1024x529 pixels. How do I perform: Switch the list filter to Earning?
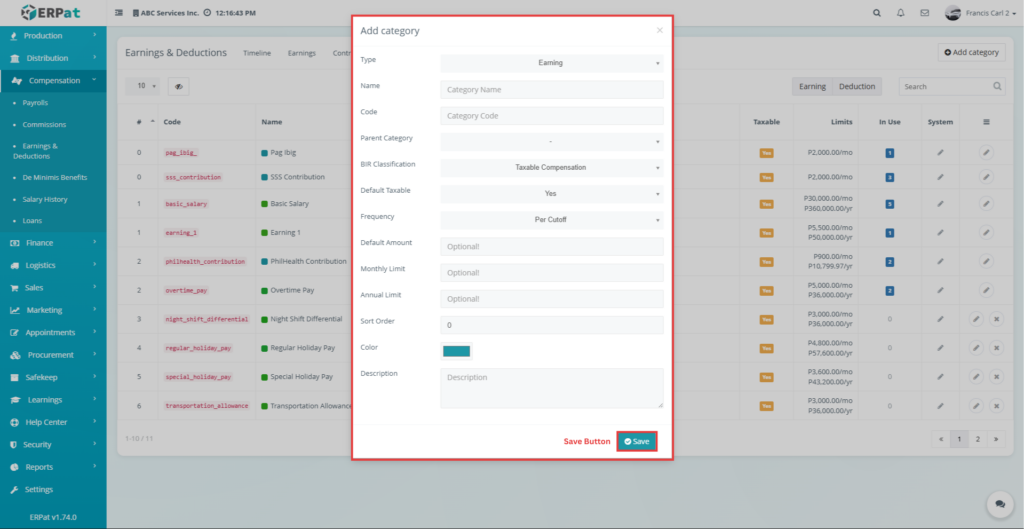tap(812, 87)
